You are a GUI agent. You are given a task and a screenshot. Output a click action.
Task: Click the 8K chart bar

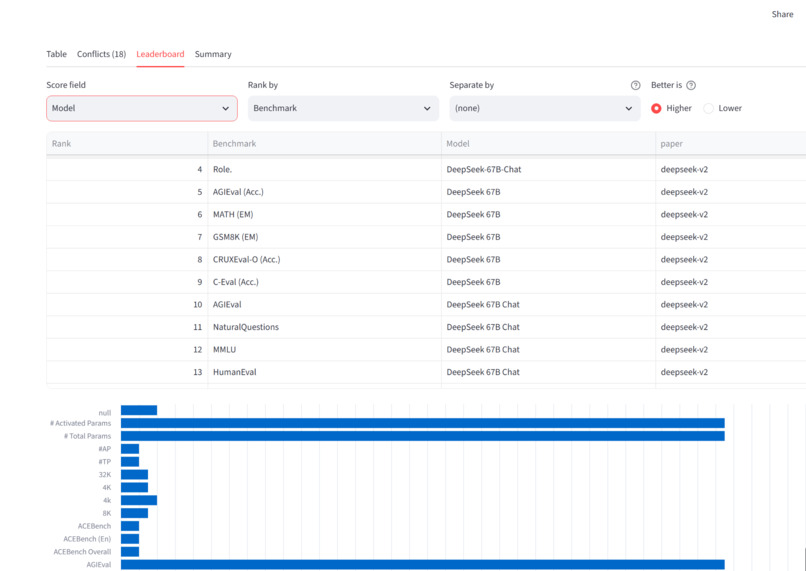pos(135,513)
